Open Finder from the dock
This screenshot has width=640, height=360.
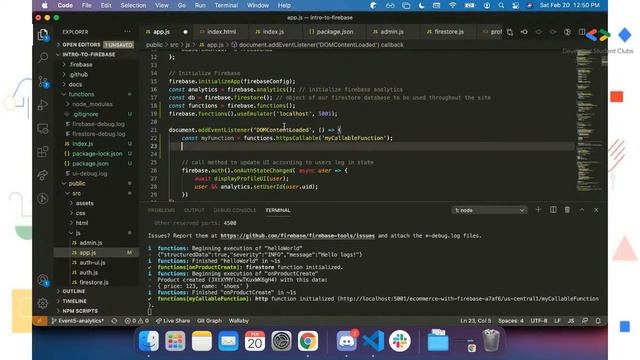149,341
